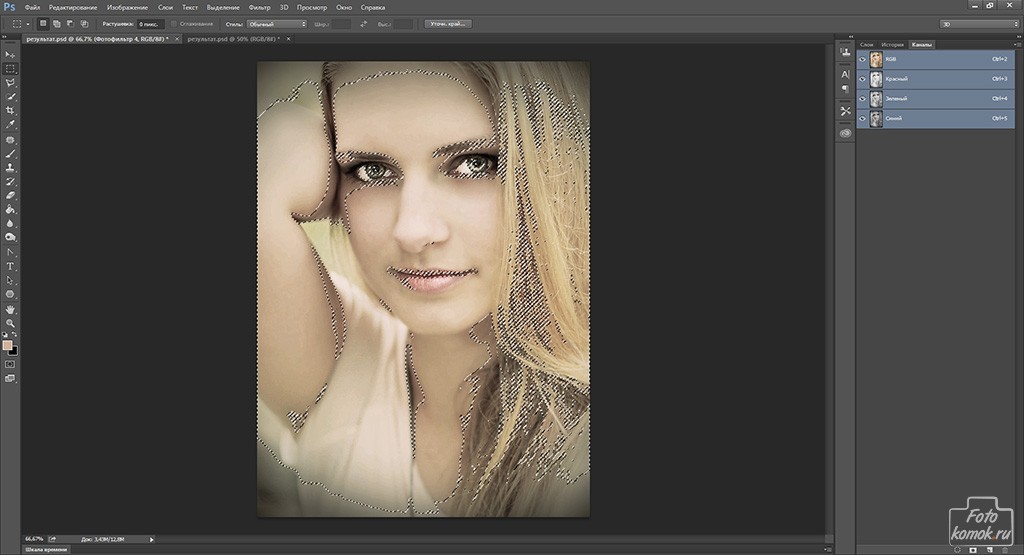This screenshot has width=1024, height=555.
Task: Open the Фильтр menu
Action: 258,7
